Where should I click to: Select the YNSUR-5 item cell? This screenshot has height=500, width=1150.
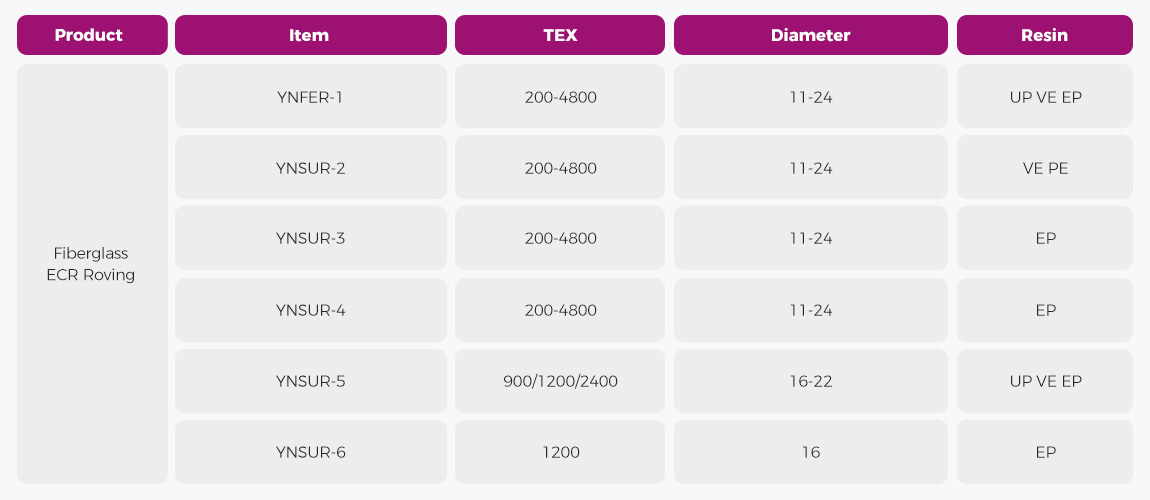[x=310, y=381]
